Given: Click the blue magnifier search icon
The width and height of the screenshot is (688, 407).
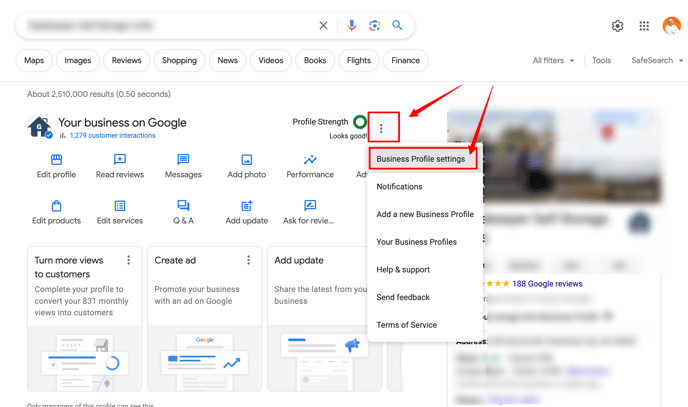Looking at the screenshot, I should point(397,25).
